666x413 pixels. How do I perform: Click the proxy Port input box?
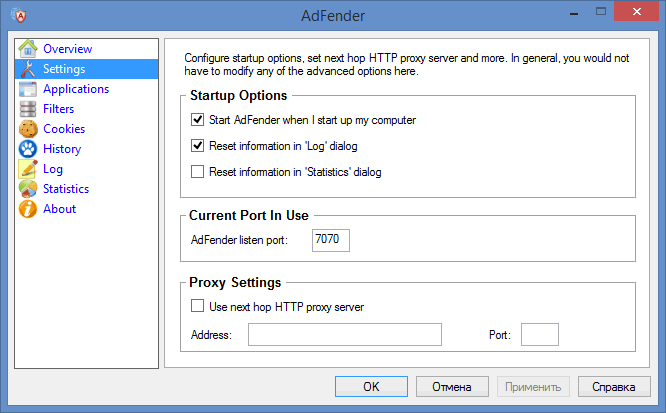(540, 334)
